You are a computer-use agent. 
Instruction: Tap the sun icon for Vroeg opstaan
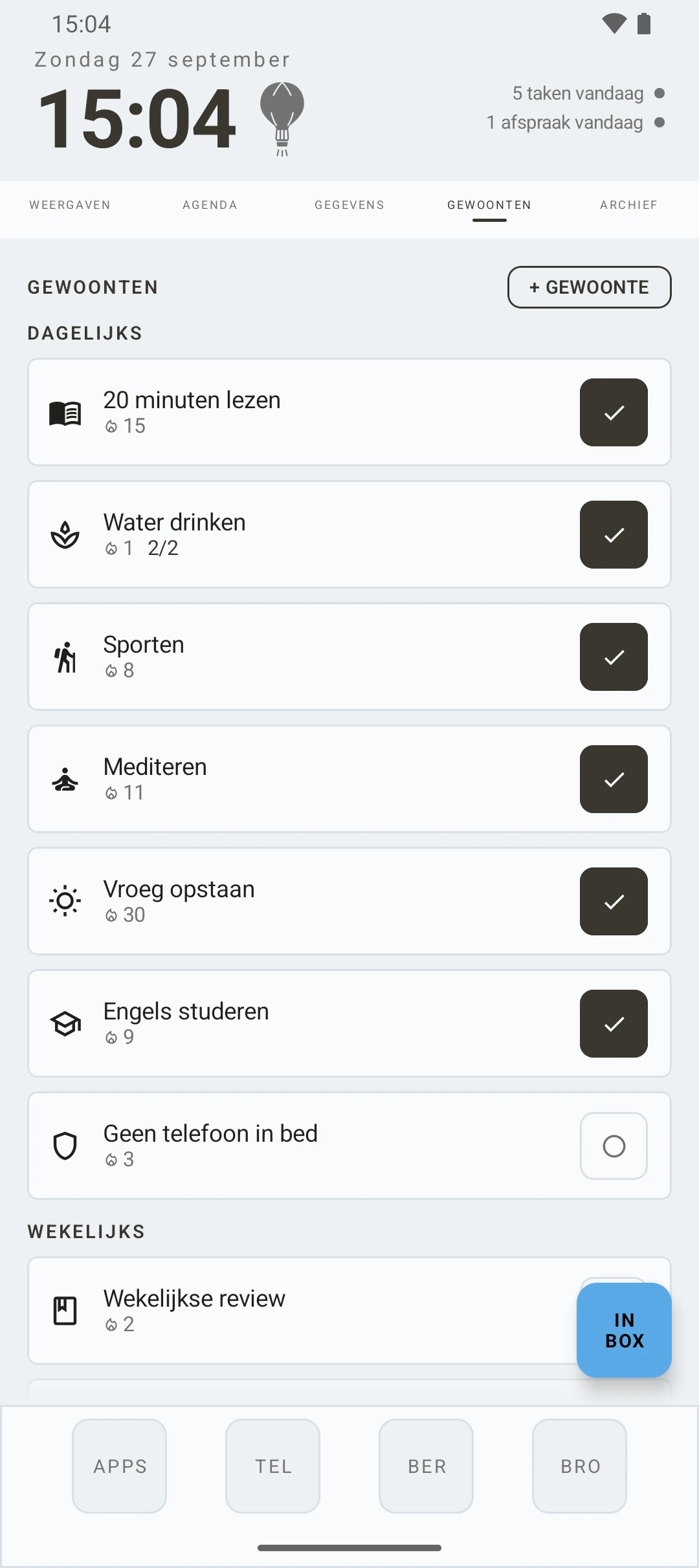65,901
